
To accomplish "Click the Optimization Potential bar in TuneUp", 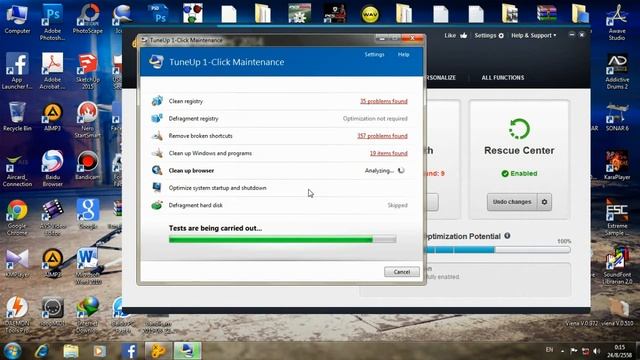I will tap(497, 249).
